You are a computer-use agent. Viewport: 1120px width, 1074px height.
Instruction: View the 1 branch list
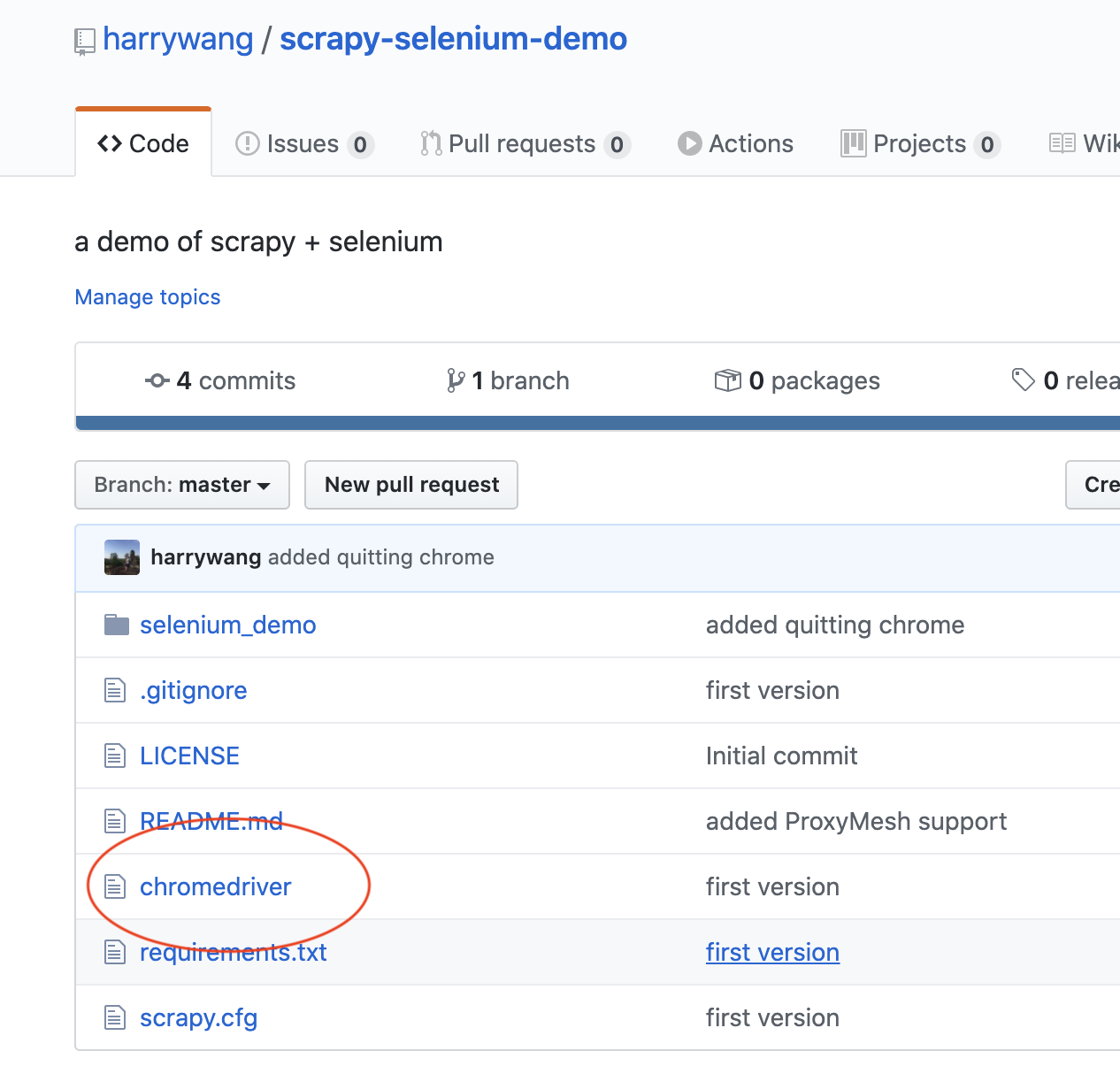pyautogui.click(x=509, y=380)
